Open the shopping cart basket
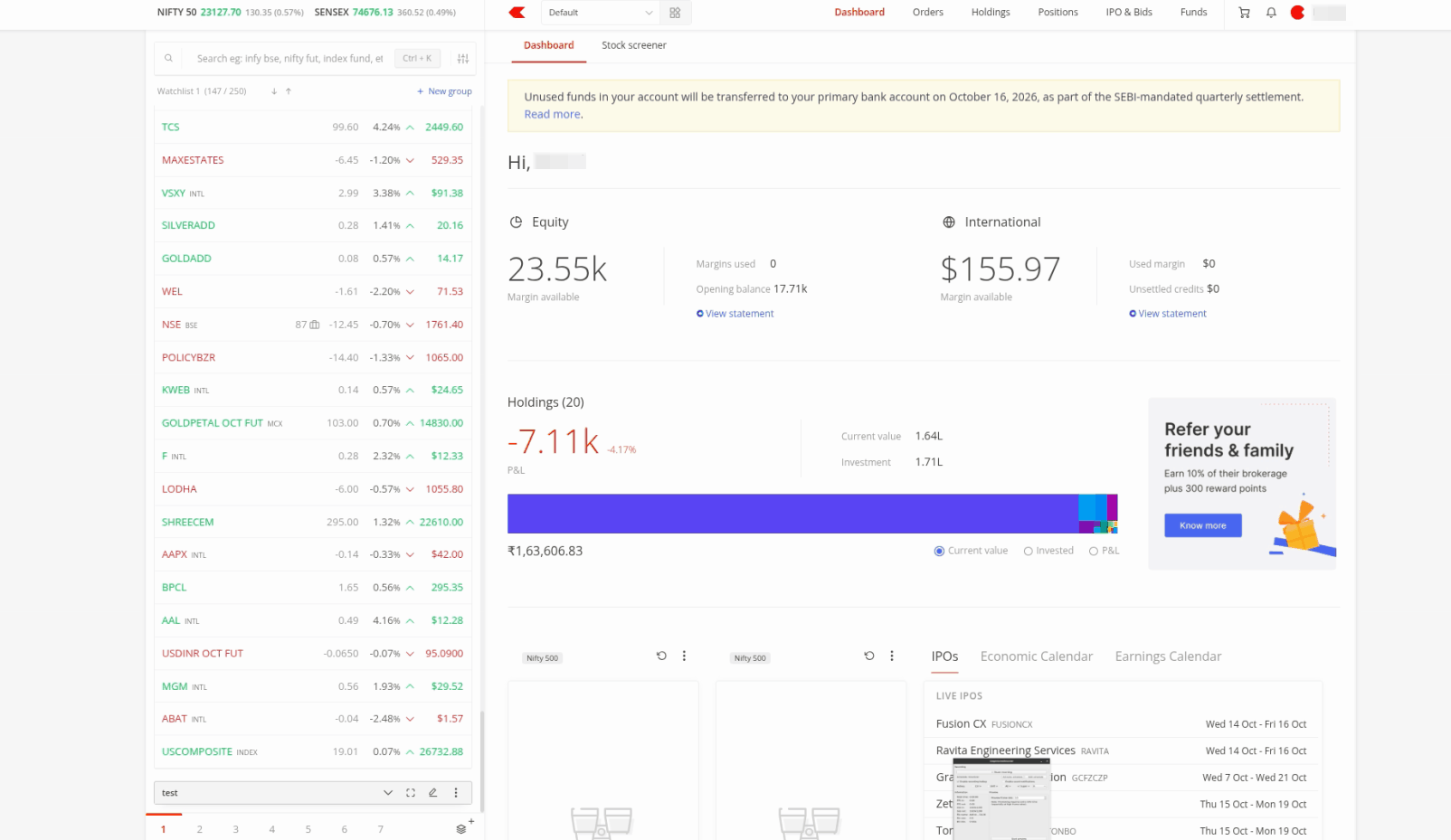The image size is (1451, 840). [1244, 13]
